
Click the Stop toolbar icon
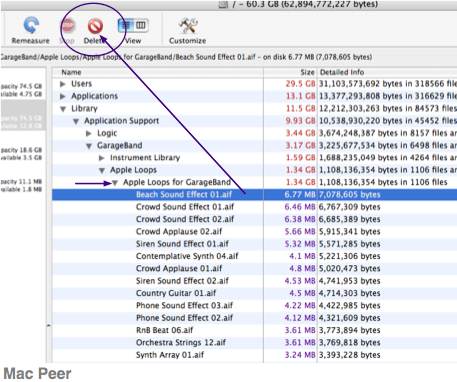tap(68, 26)
